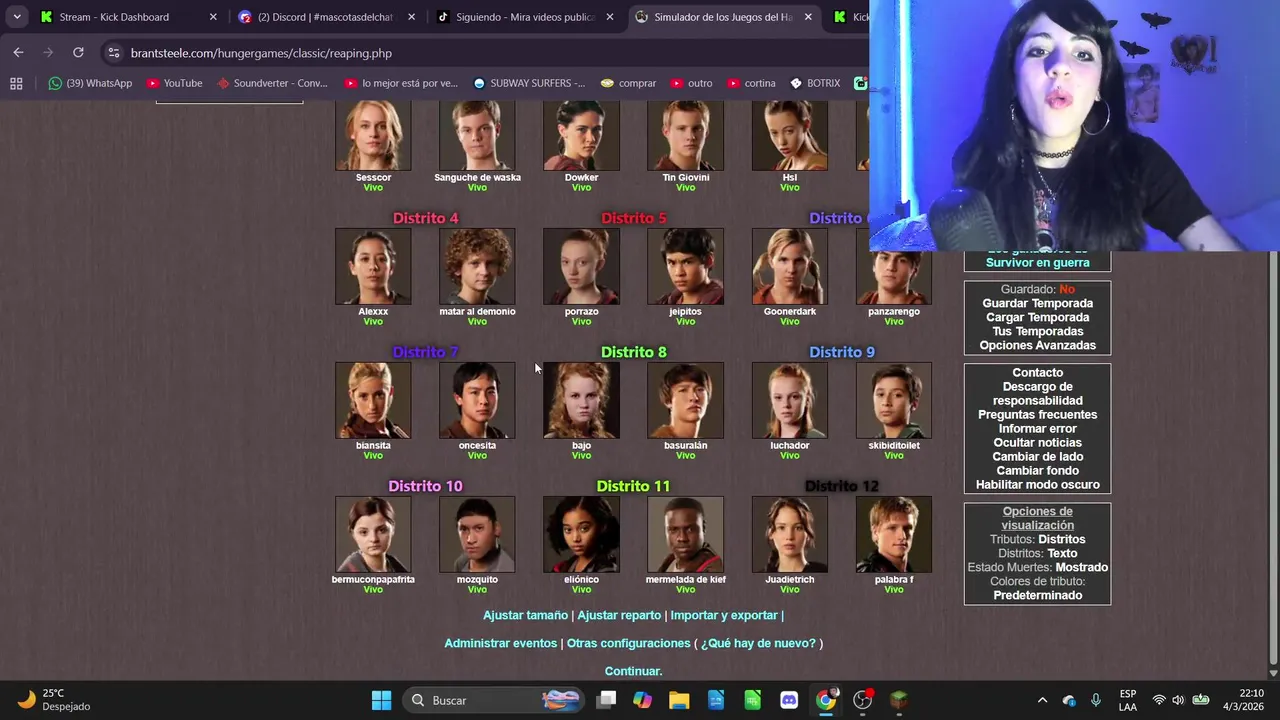Switch to the TikTok Siguiendo tab
Viewport: 1280px width, 720px height.
point(524,17)
